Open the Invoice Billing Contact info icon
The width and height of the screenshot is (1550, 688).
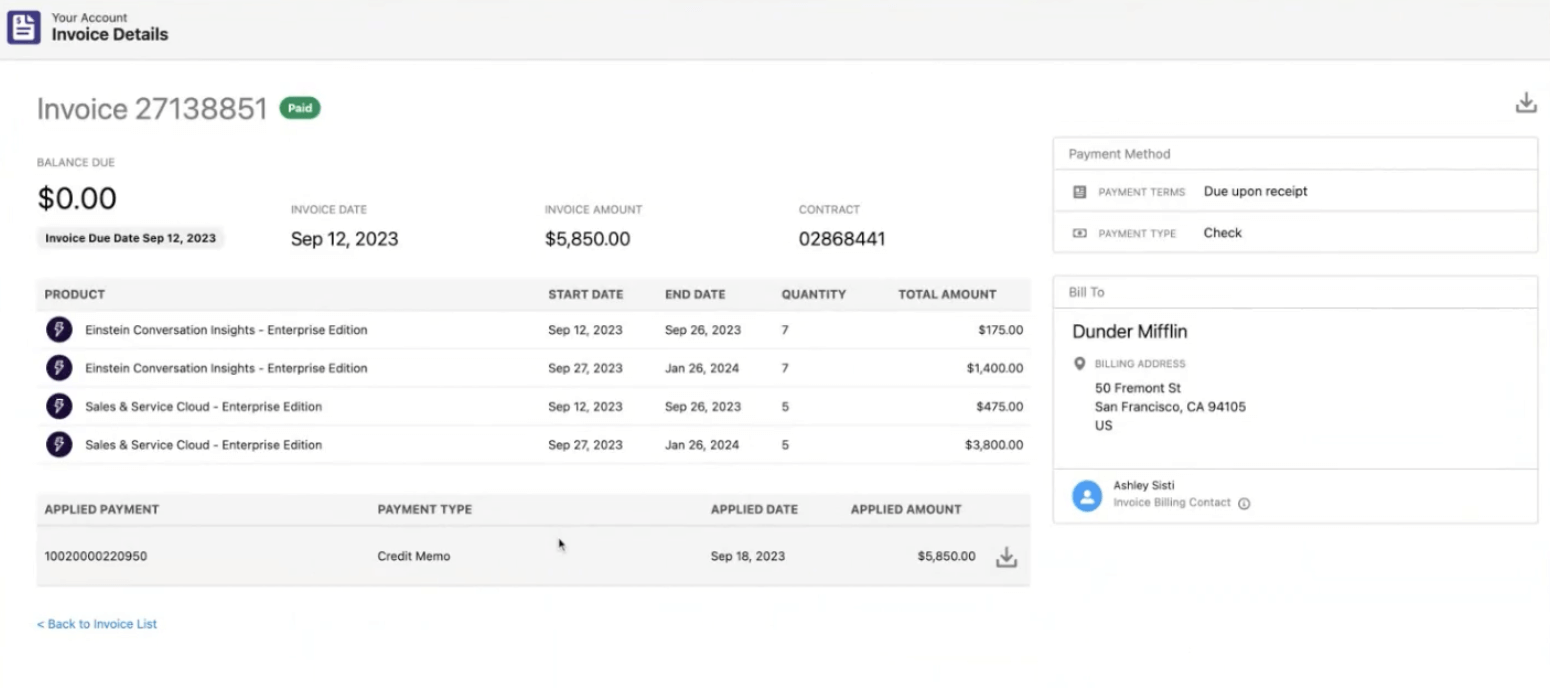(1243, 503)
